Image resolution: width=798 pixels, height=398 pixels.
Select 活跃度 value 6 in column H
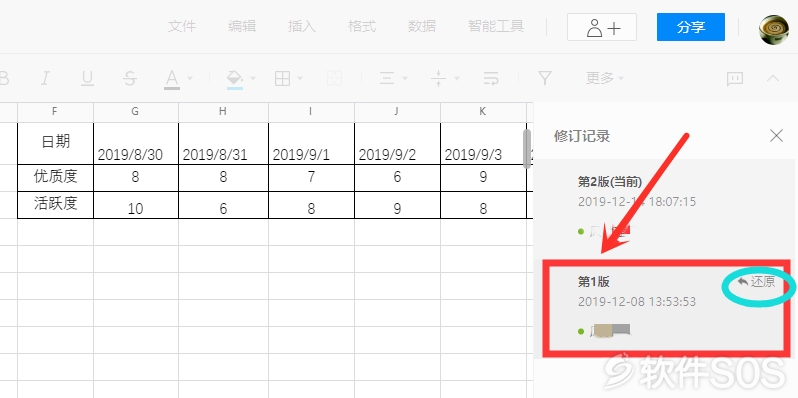pos(223,205)
